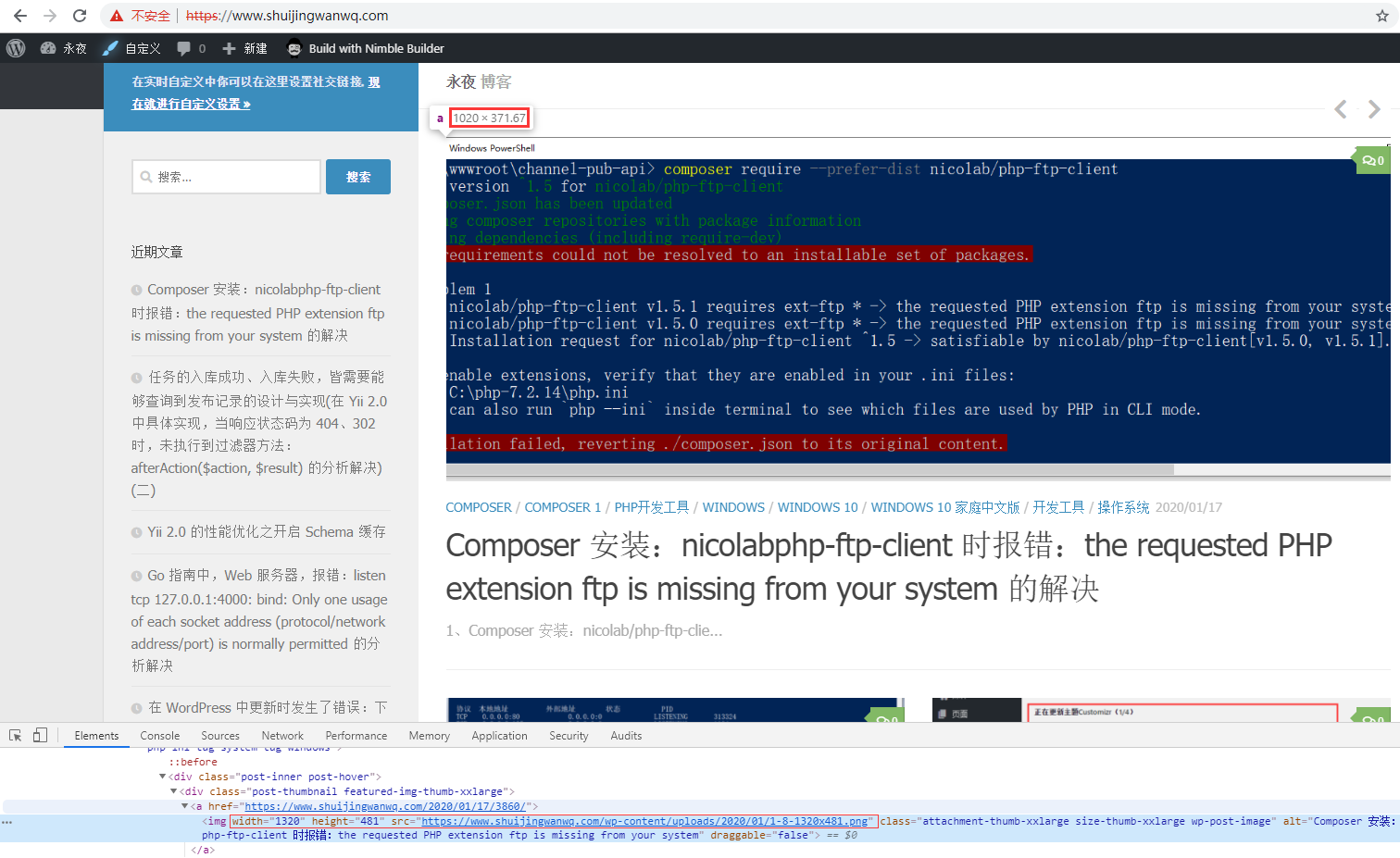Open the COMPOSER category link
The image size is (1400, 858).
pyautogui.click(x=479, y=507)
